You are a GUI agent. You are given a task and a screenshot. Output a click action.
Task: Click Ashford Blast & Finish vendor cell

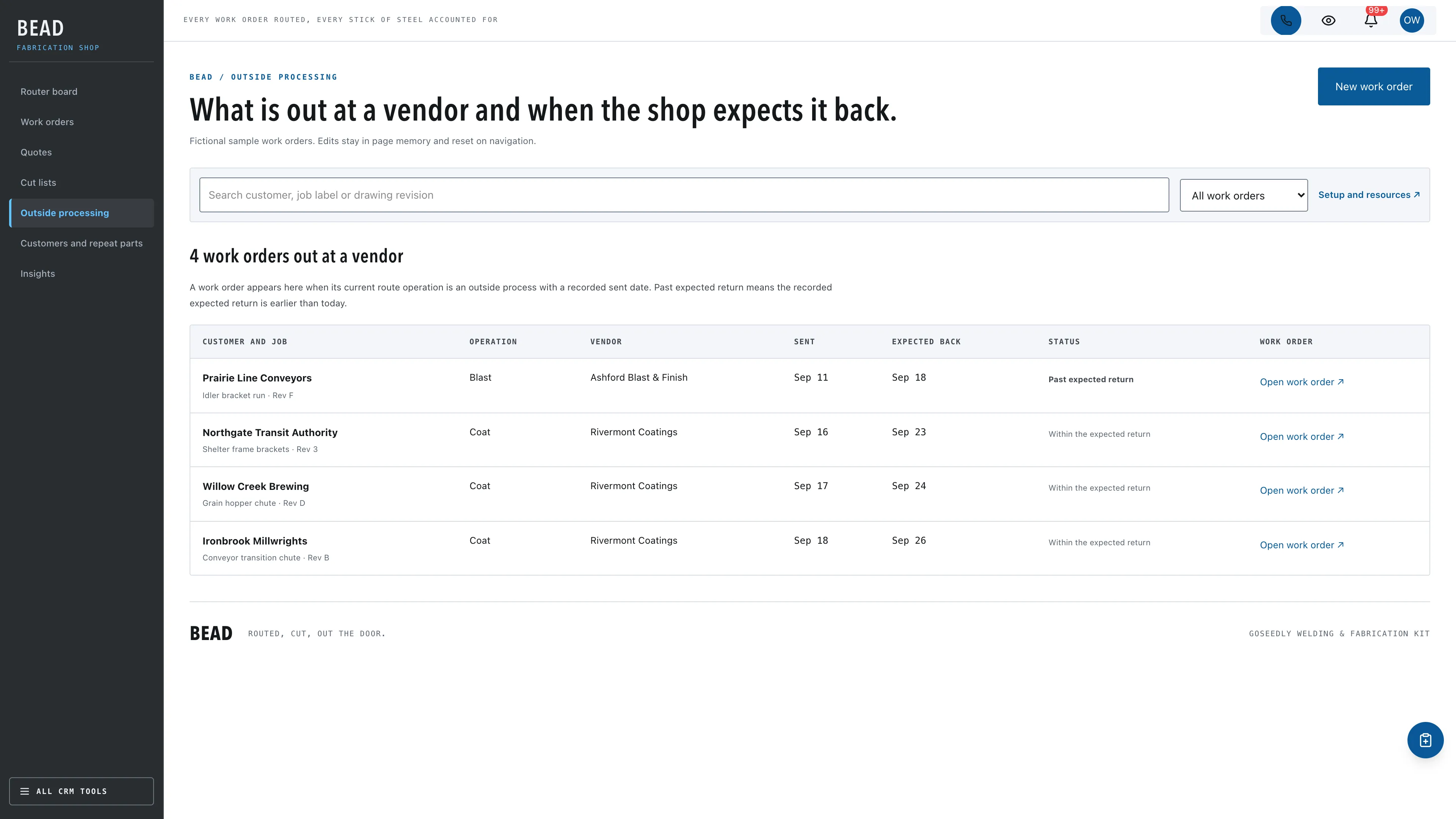coord(639,378)
